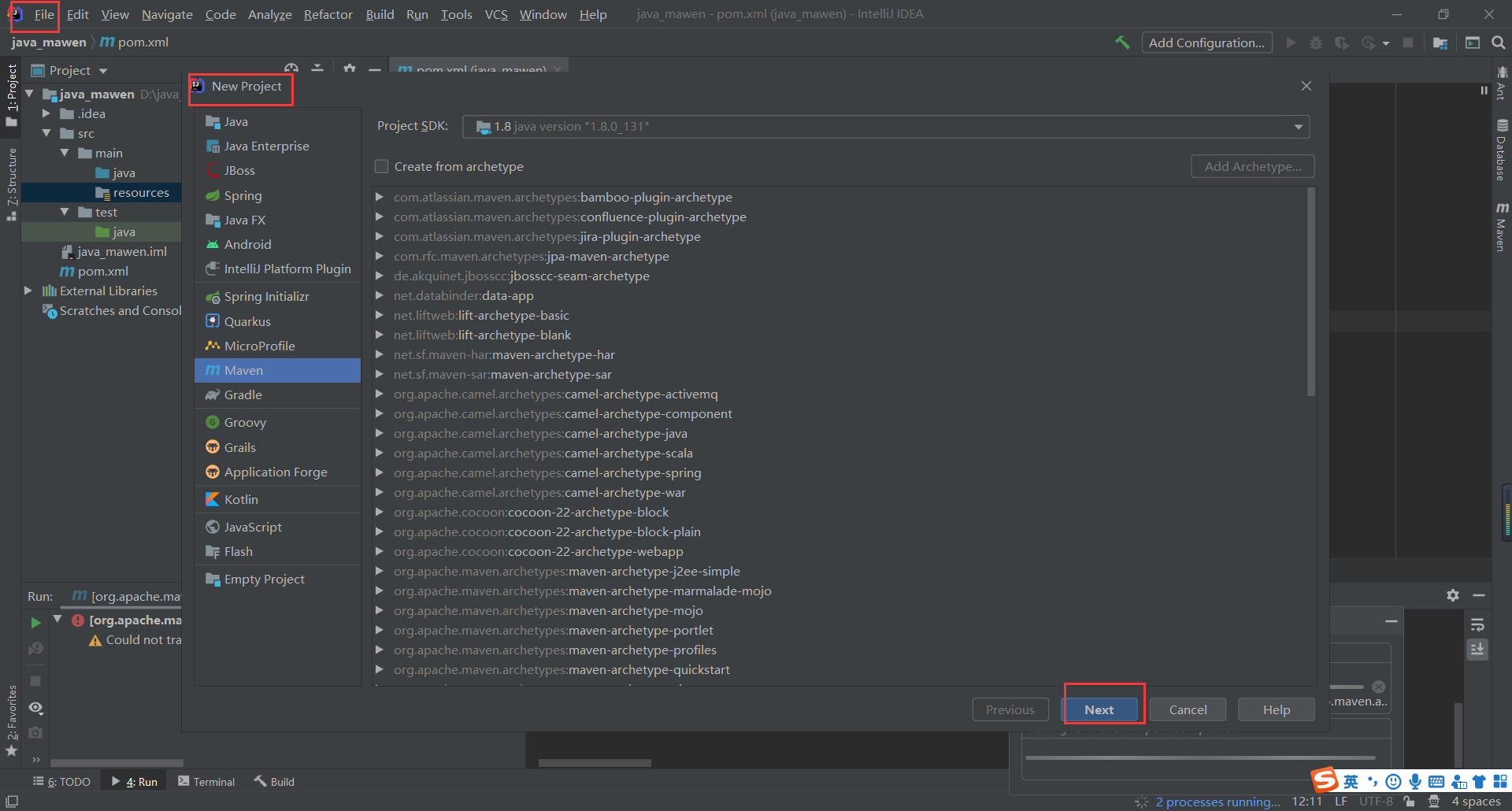Open the Refactor menu

(328, 14)
